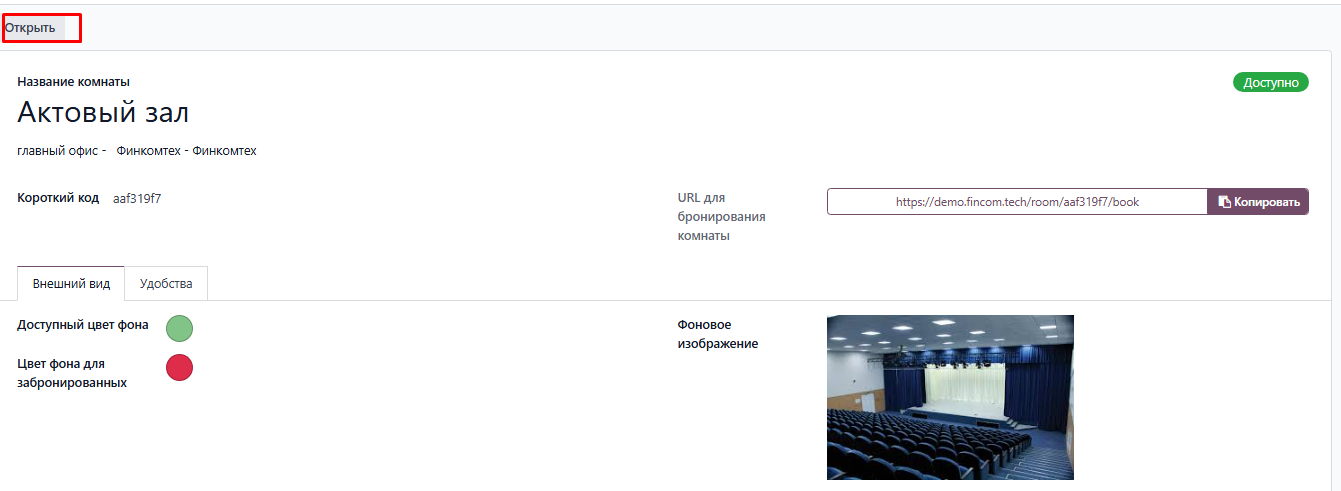The width and height of the screenshot is (1341, 491).
Task: Click the auditorium background image thumbnail
Action: tap(949, 397)
